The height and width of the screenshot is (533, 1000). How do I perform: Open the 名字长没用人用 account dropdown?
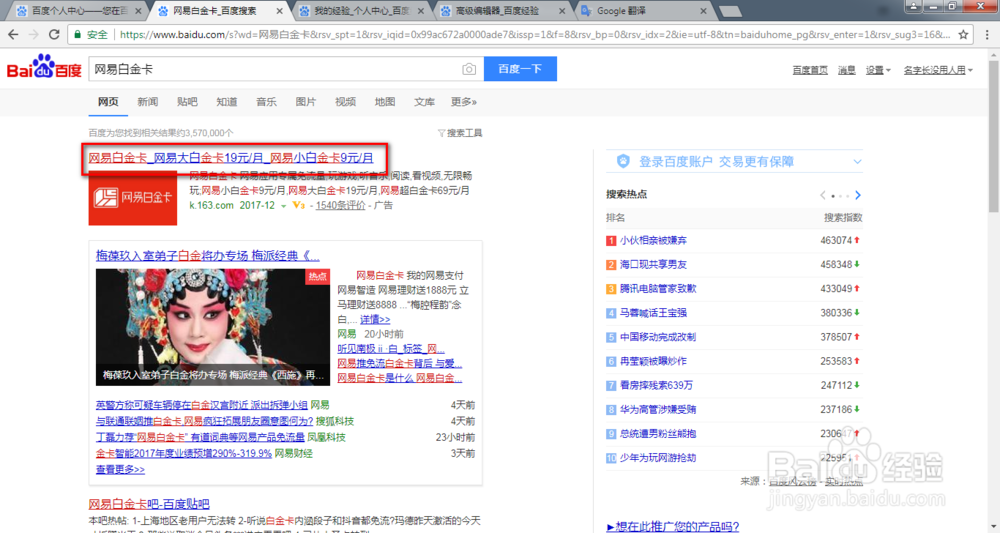(x=938, y=70)
